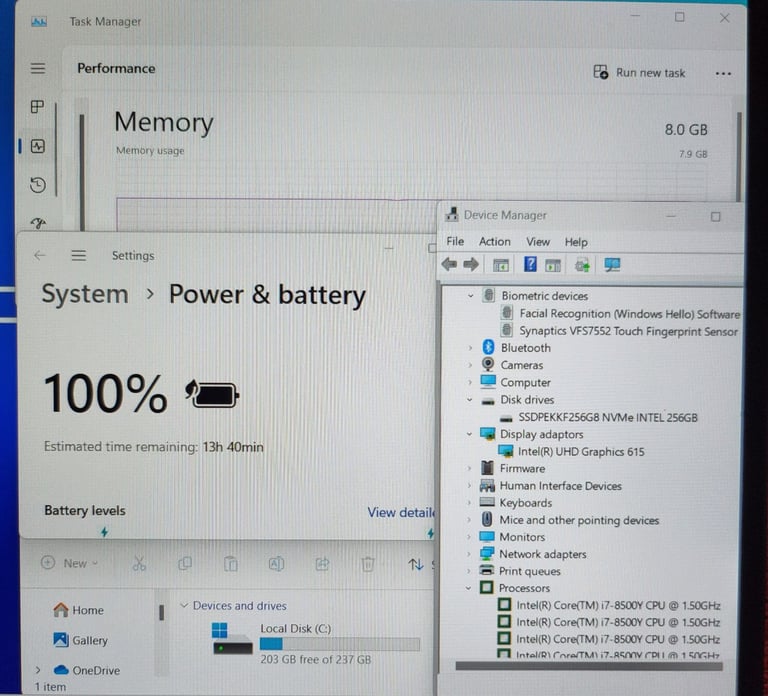Expand Human Interface Devices node

pos(469,485)
